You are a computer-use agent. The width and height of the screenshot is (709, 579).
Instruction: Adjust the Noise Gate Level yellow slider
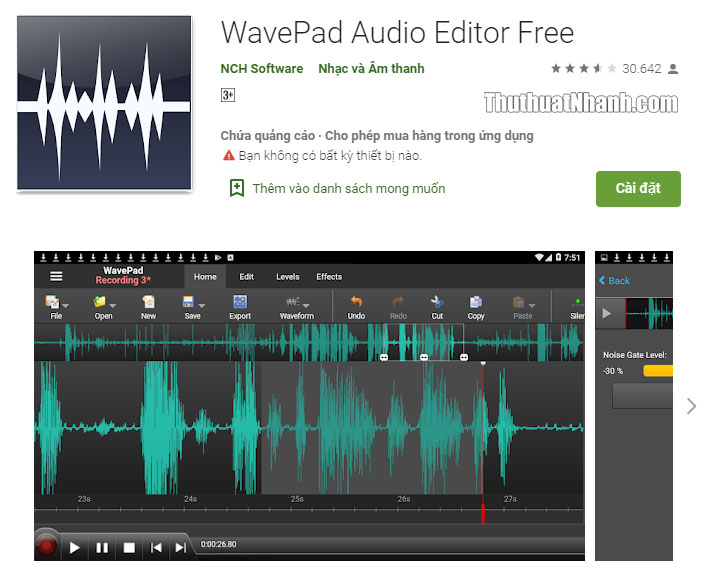click(x=658, y=371)
